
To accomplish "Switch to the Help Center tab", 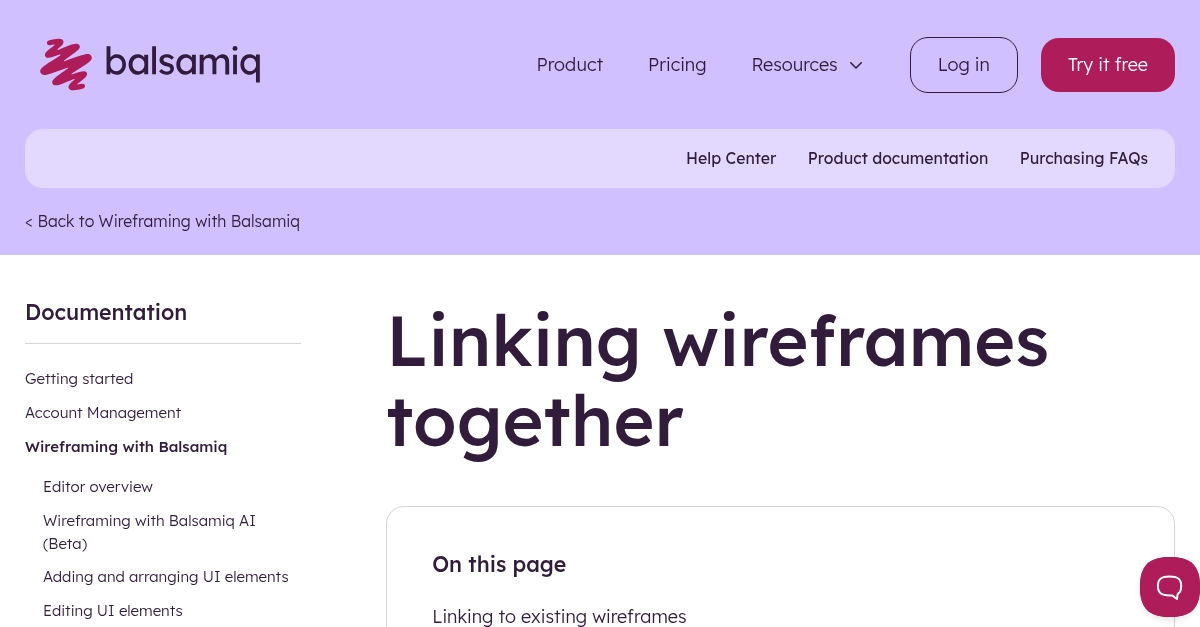I will pos(731,158).
